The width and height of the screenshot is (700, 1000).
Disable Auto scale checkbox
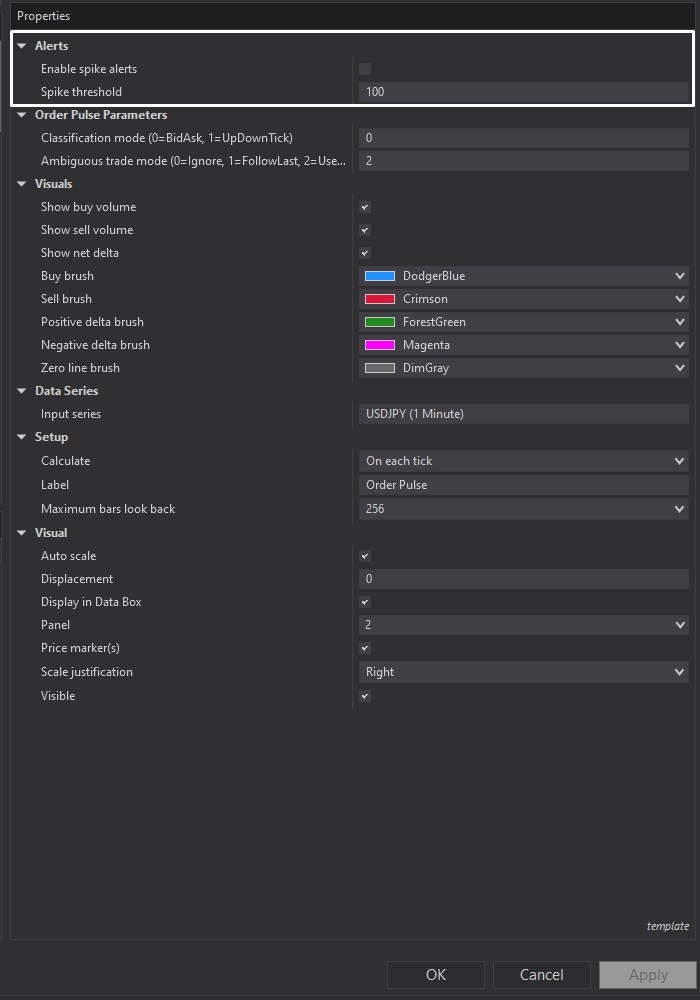point(365,556)
